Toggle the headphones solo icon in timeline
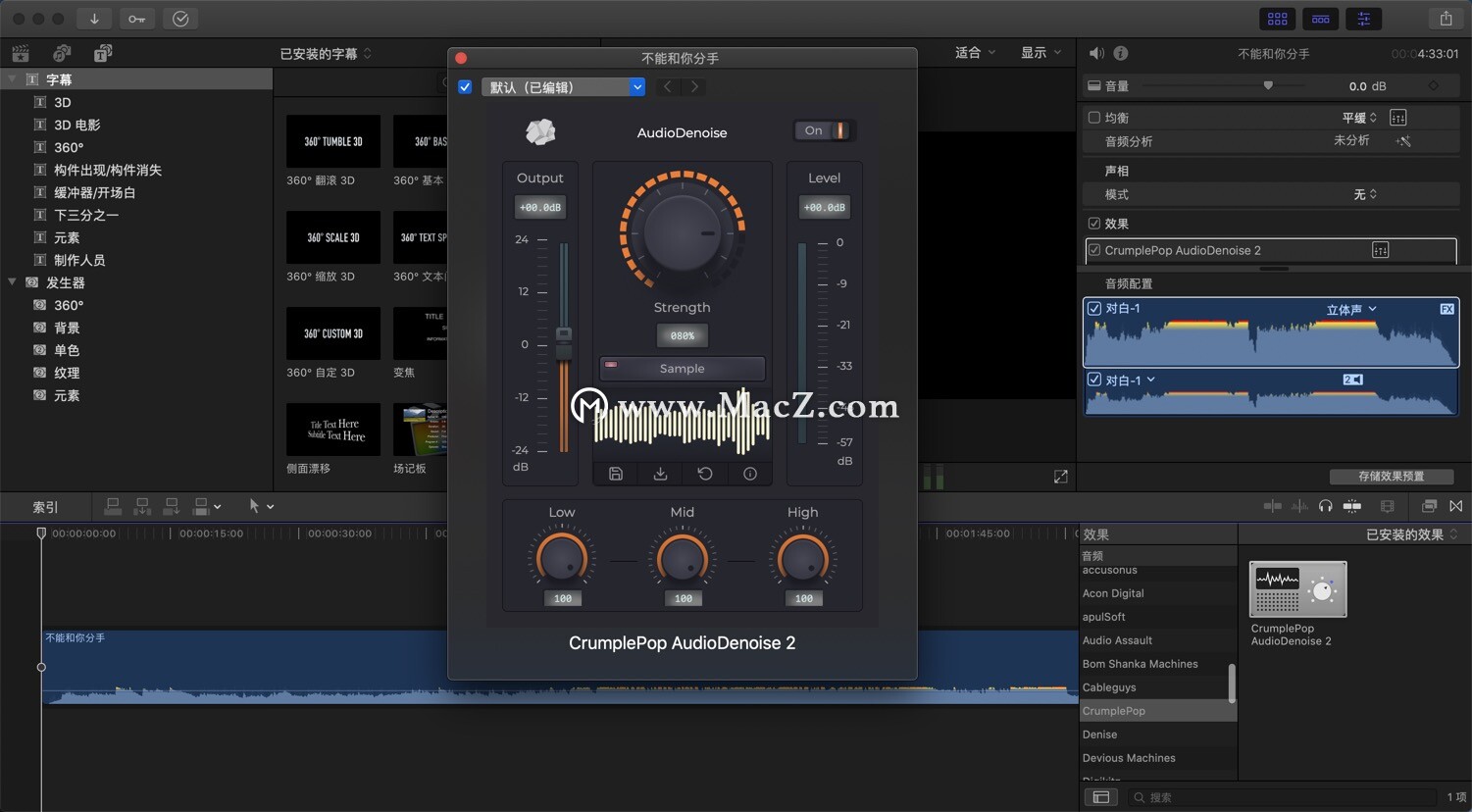 1326,506
